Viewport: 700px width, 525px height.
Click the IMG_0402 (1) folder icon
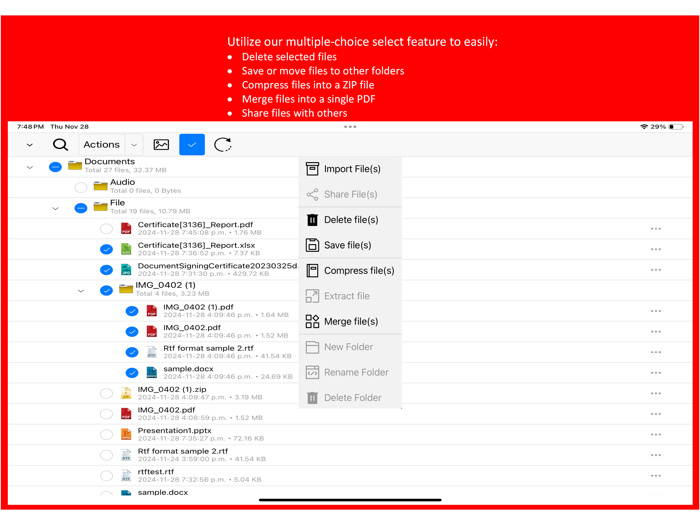click(x=126, y=289)
